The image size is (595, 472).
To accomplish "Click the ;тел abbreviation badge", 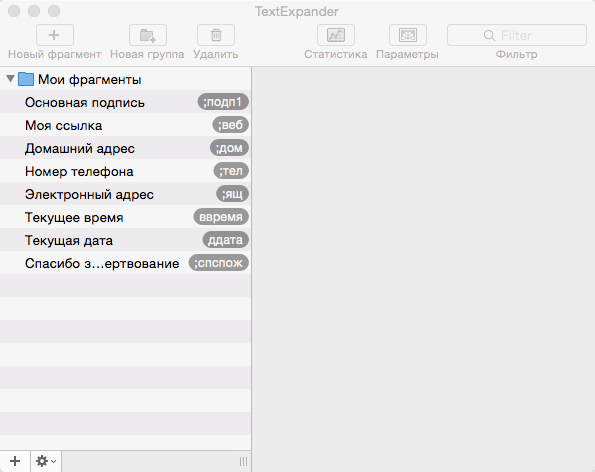I will [231, 171].
